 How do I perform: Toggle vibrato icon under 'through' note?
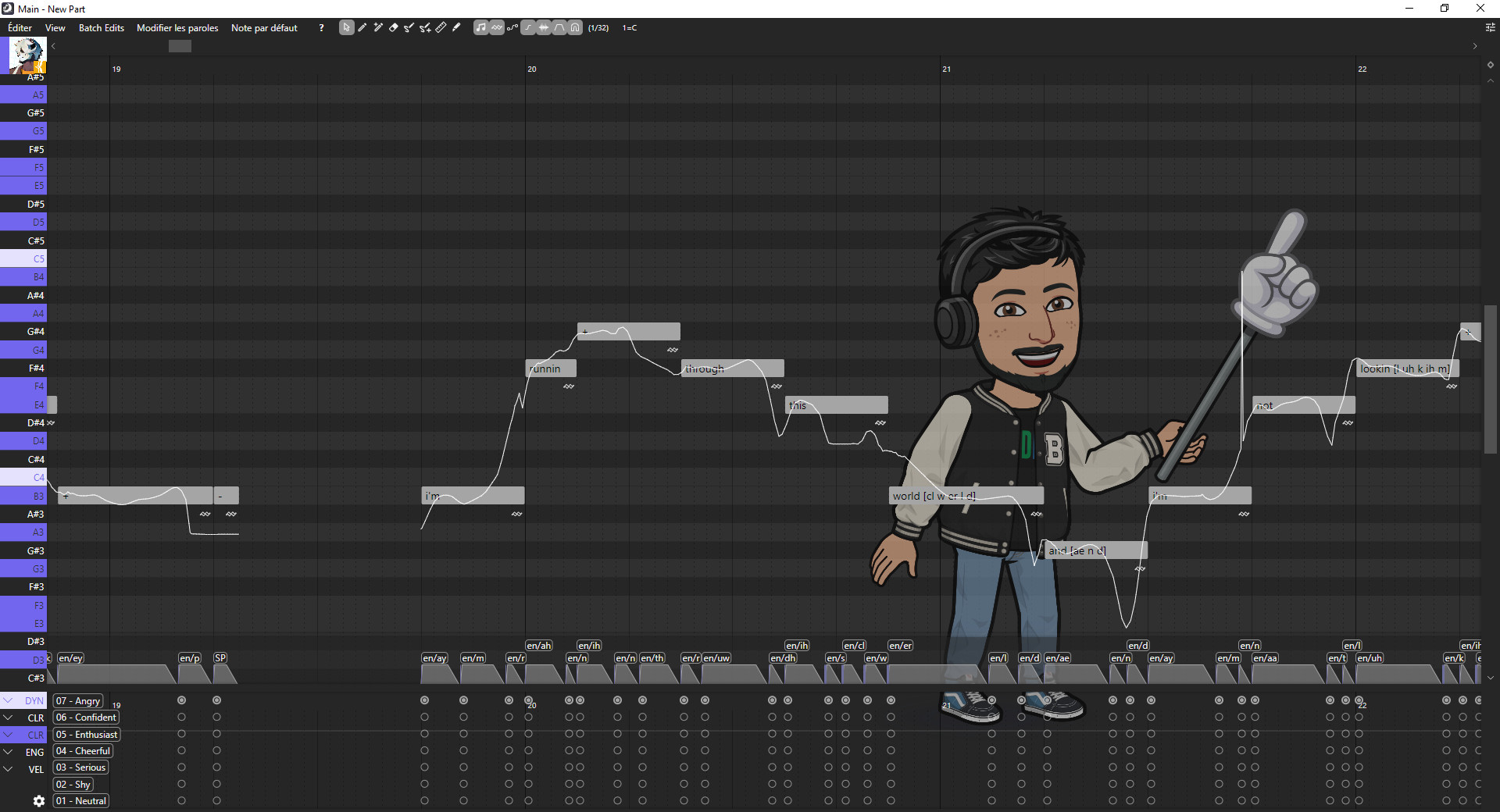(x=776, y=386)
